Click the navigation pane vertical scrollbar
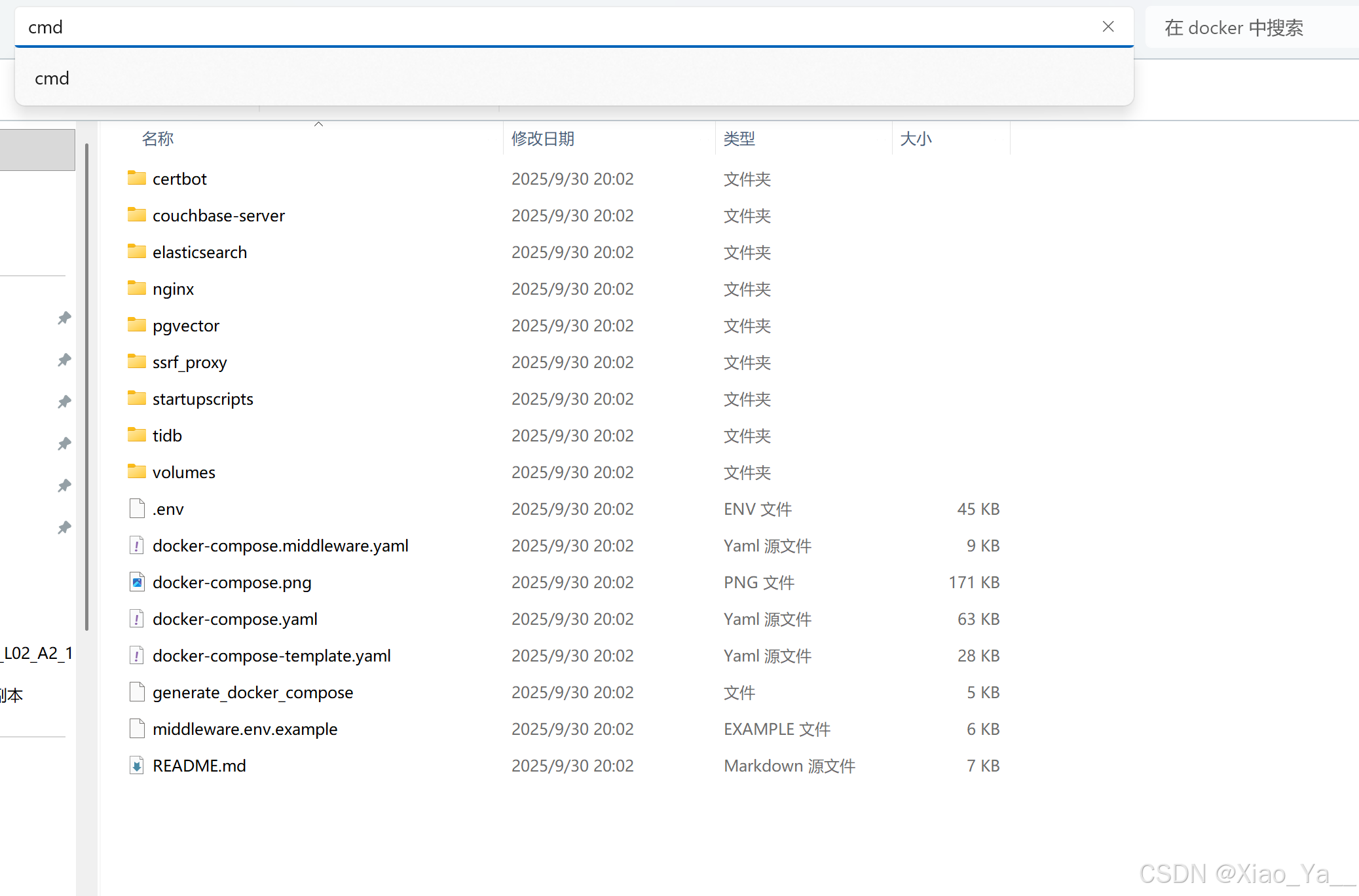The image size is (1359, 896). 86,386
